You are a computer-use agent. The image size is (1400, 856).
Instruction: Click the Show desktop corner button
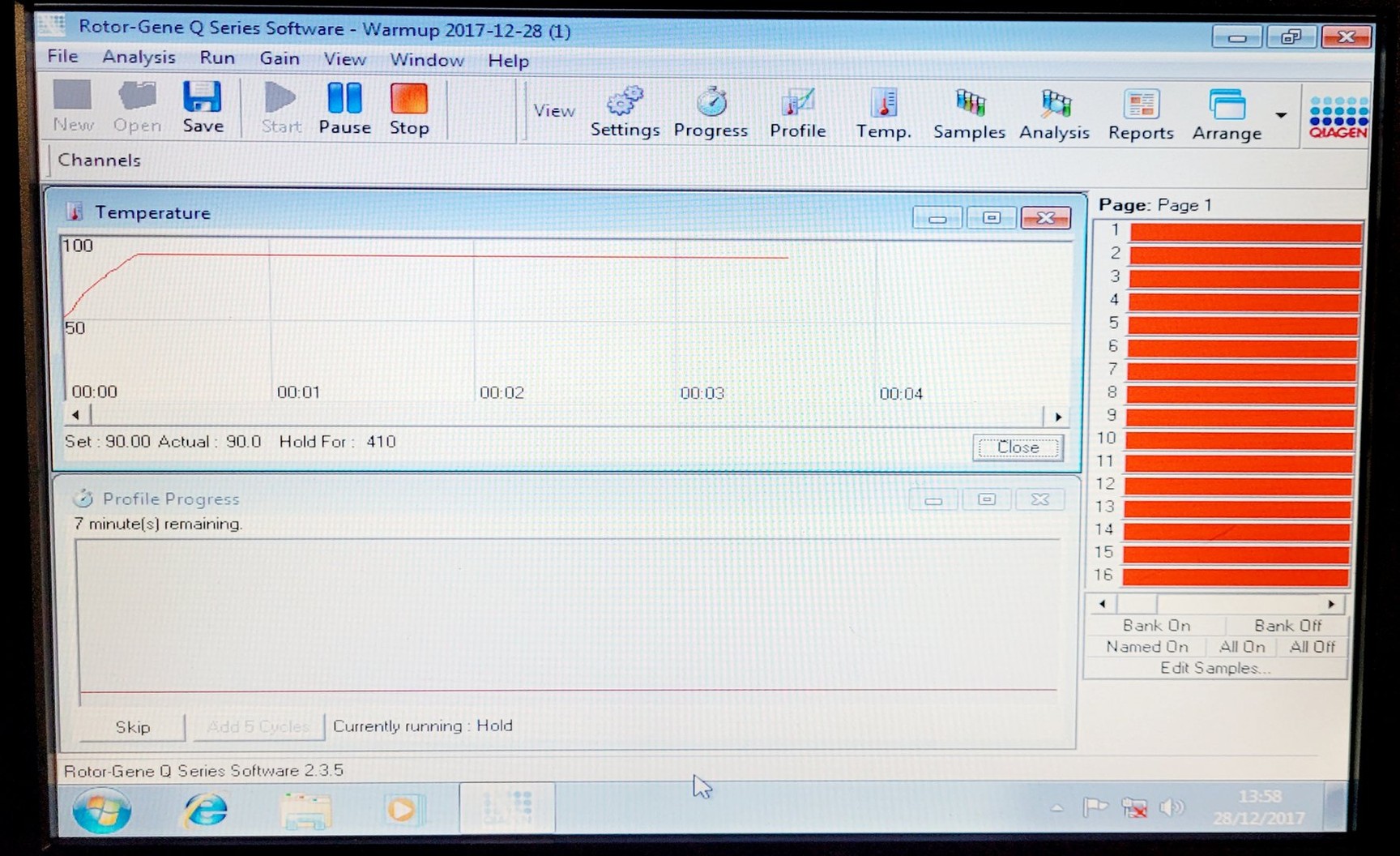coord(1335,807)
